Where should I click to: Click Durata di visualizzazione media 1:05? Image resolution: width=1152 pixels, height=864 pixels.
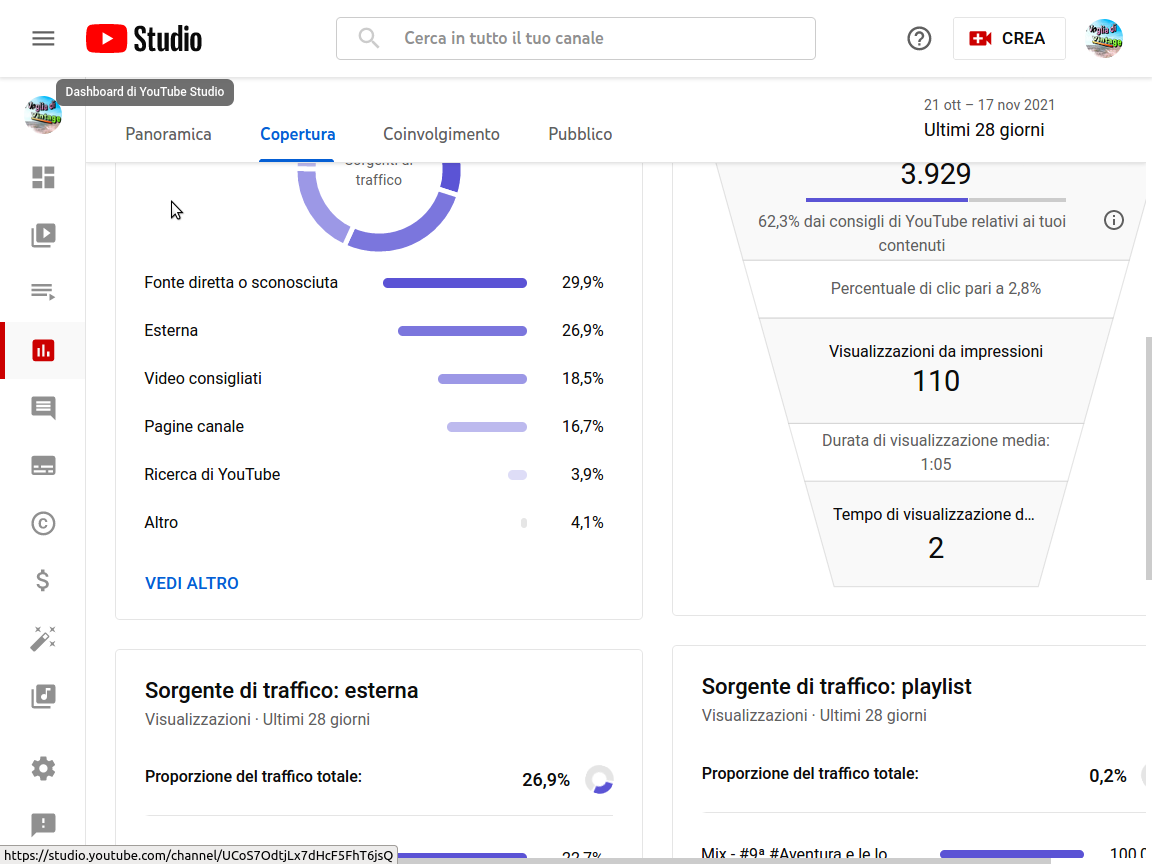pyautogui.click(x=935, y=452)
